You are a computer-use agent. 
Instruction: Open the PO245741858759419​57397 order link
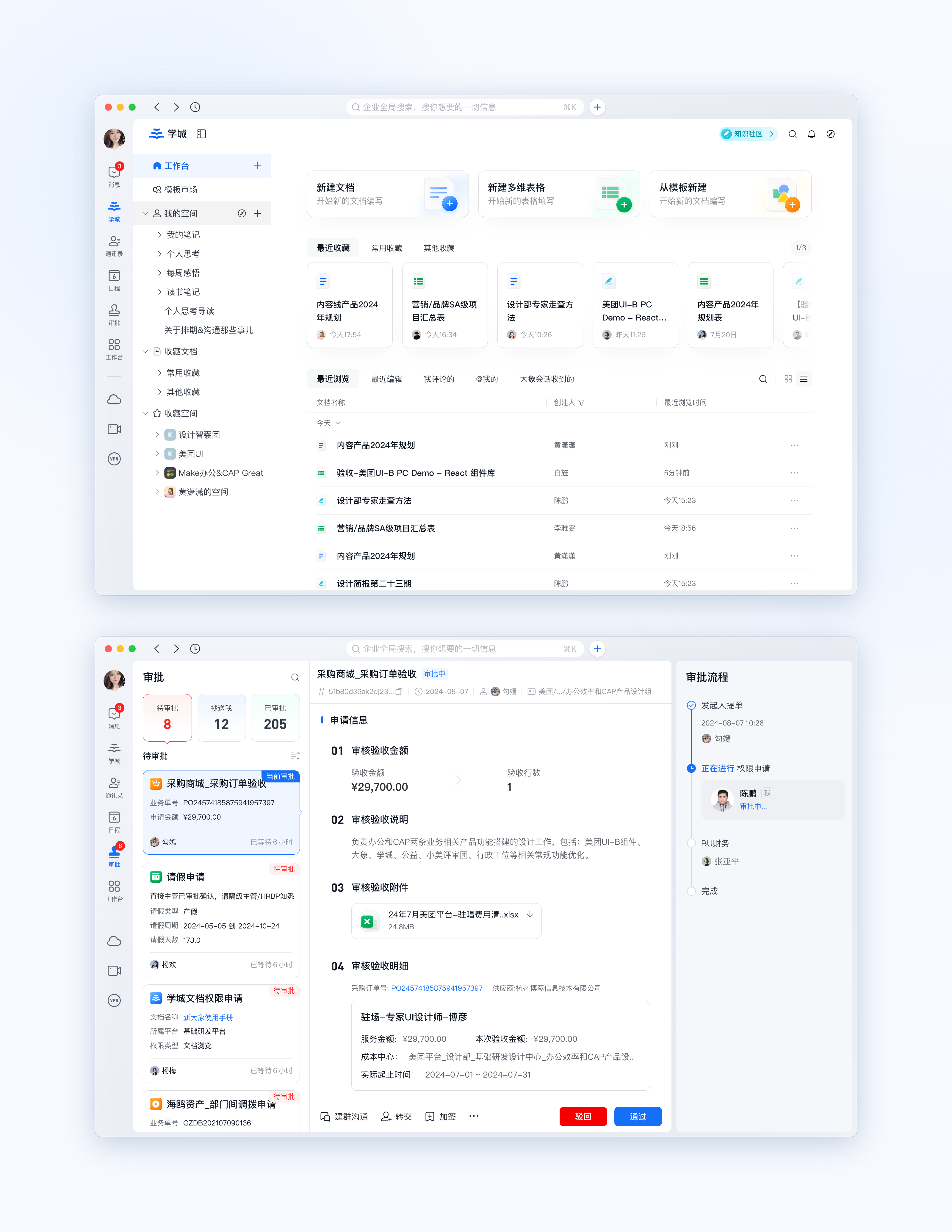(x=436, y=988)
